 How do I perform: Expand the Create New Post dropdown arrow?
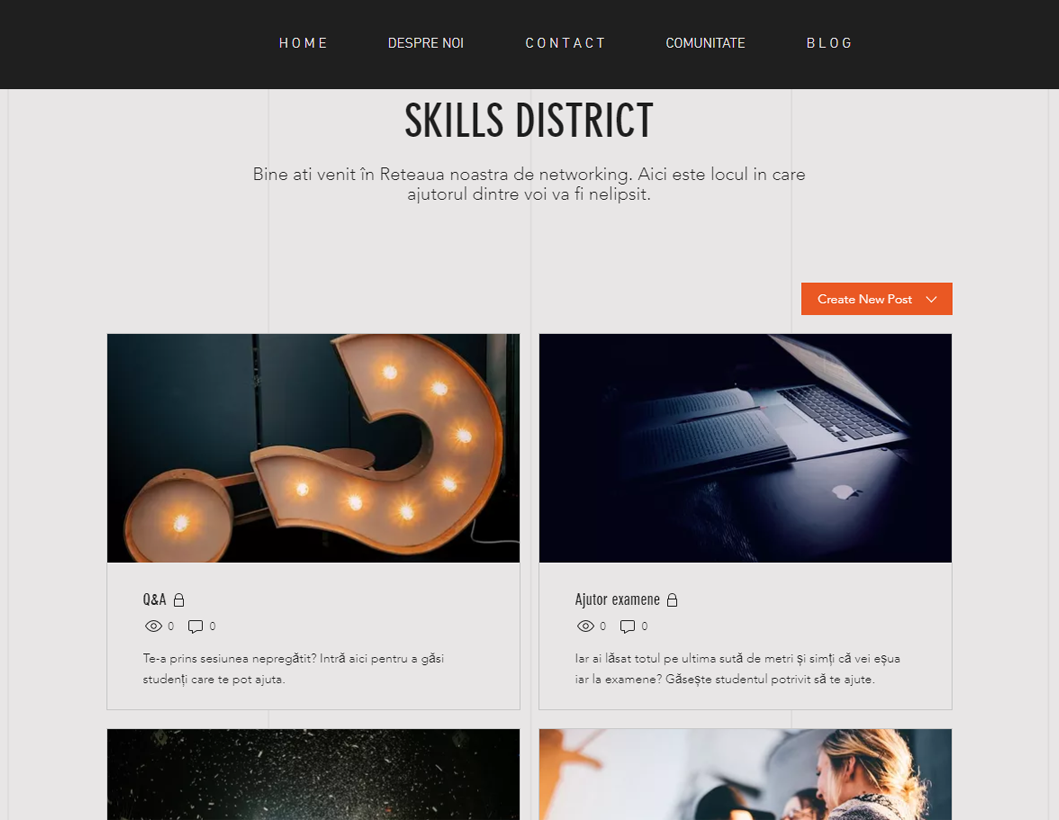tap(931, 299)
